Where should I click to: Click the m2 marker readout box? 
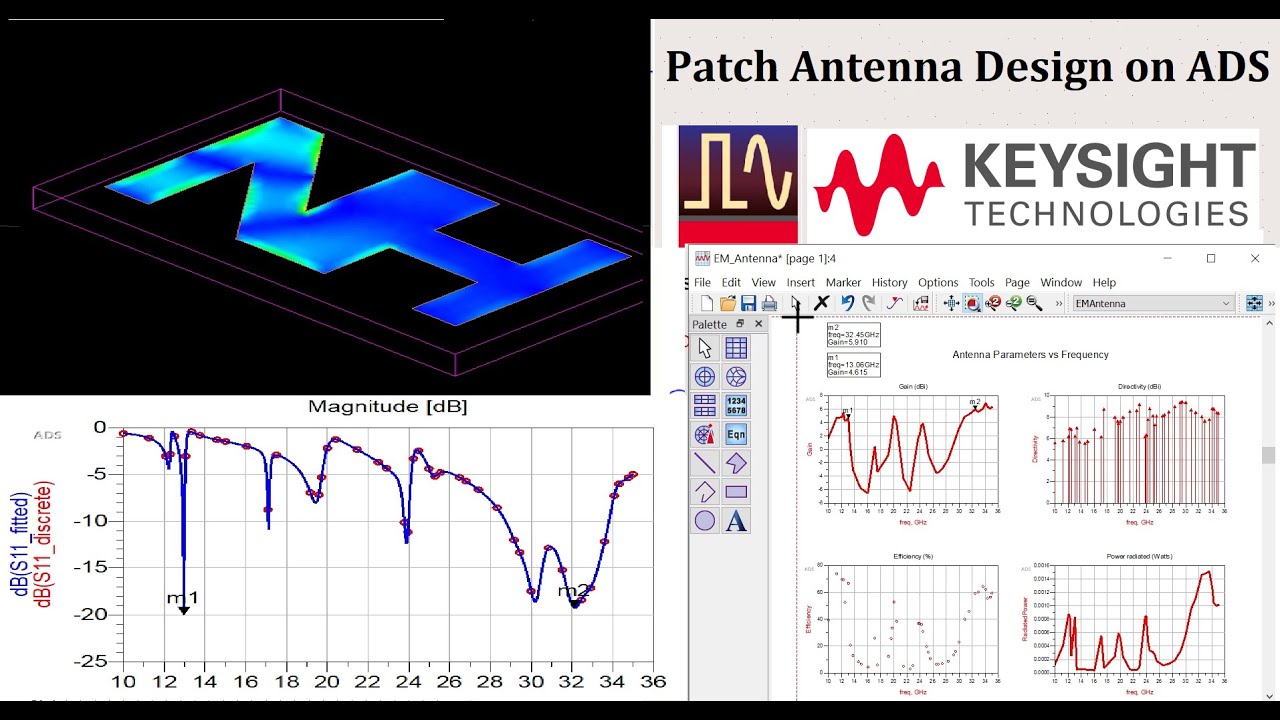coord(853,334)
